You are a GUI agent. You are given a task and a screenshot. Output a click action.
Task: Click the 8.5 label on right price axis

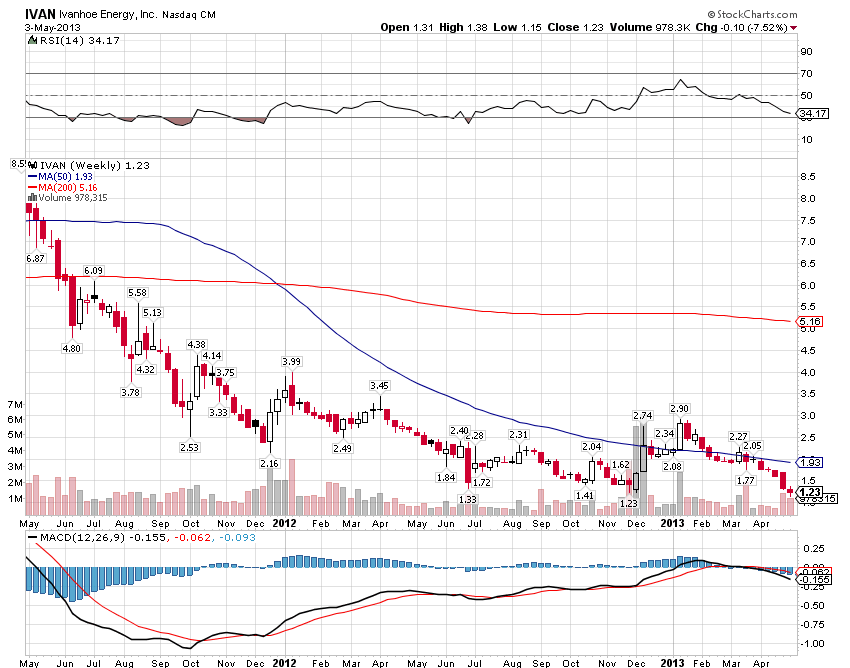(808, 177)
